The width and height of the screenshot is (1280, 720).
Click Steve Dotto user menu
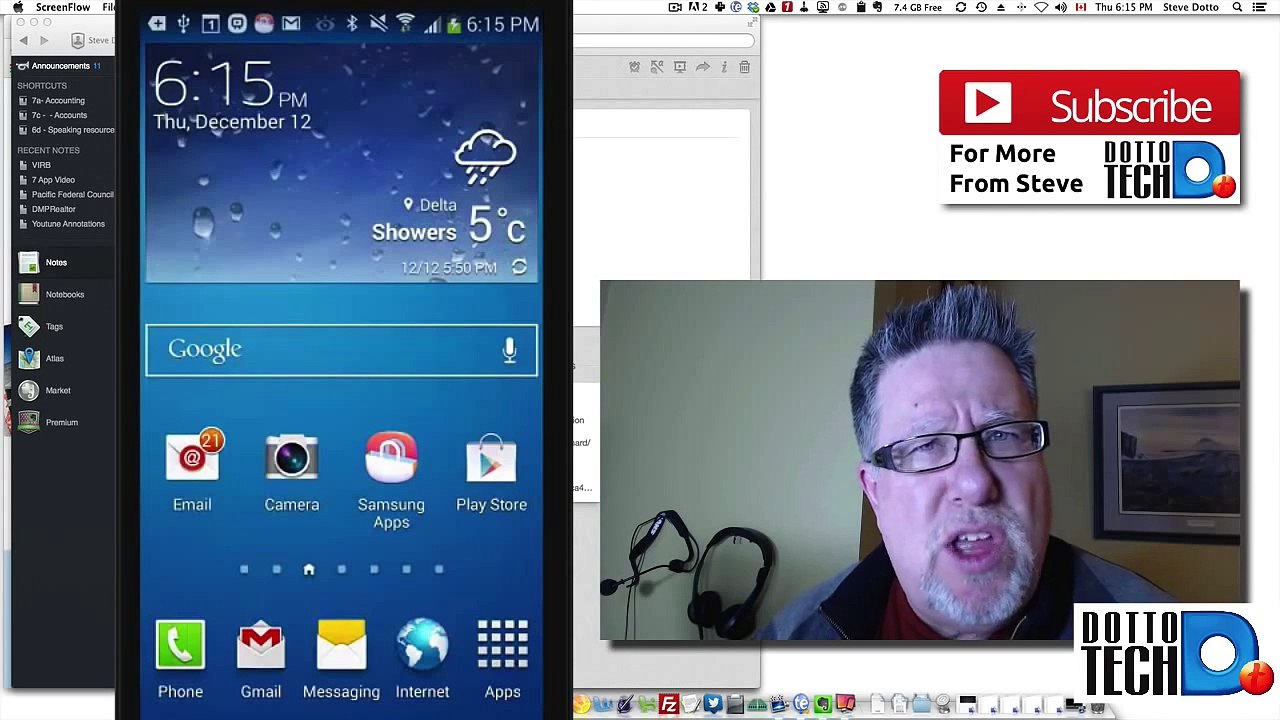tap(1191, 7)
